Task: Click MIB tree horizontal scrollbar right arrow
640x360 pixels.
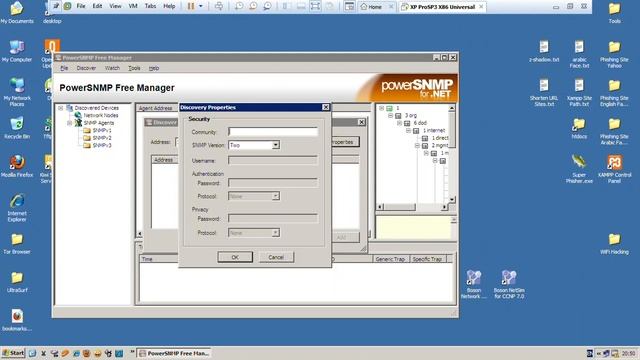Action: tap(444, 207)
